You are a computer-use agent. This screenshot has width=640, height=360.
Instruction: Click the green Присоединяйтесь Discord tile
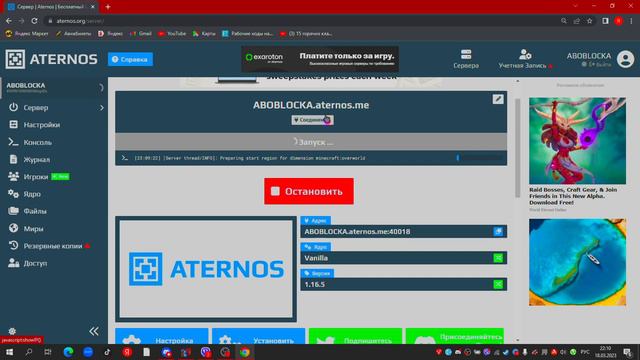455,336
